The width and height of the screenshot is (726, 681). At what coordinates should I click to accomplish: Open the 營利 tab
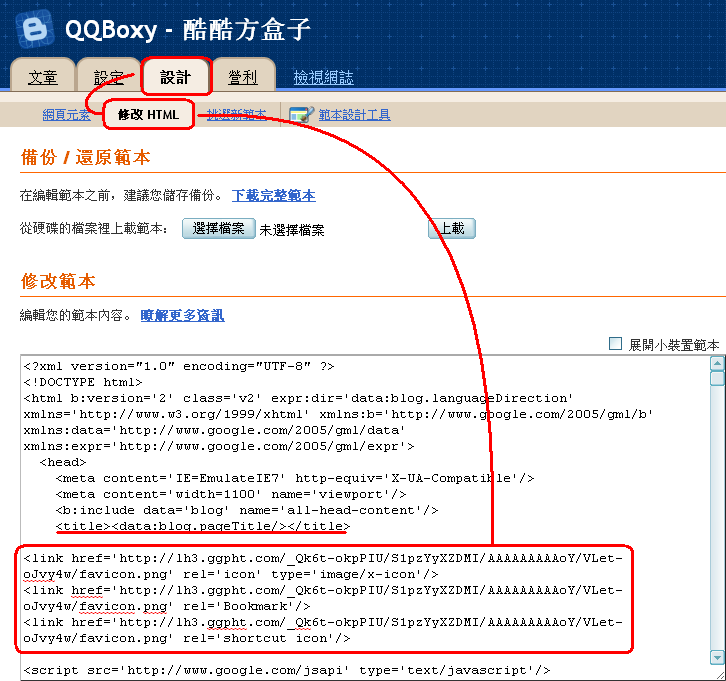click(243, 77)
